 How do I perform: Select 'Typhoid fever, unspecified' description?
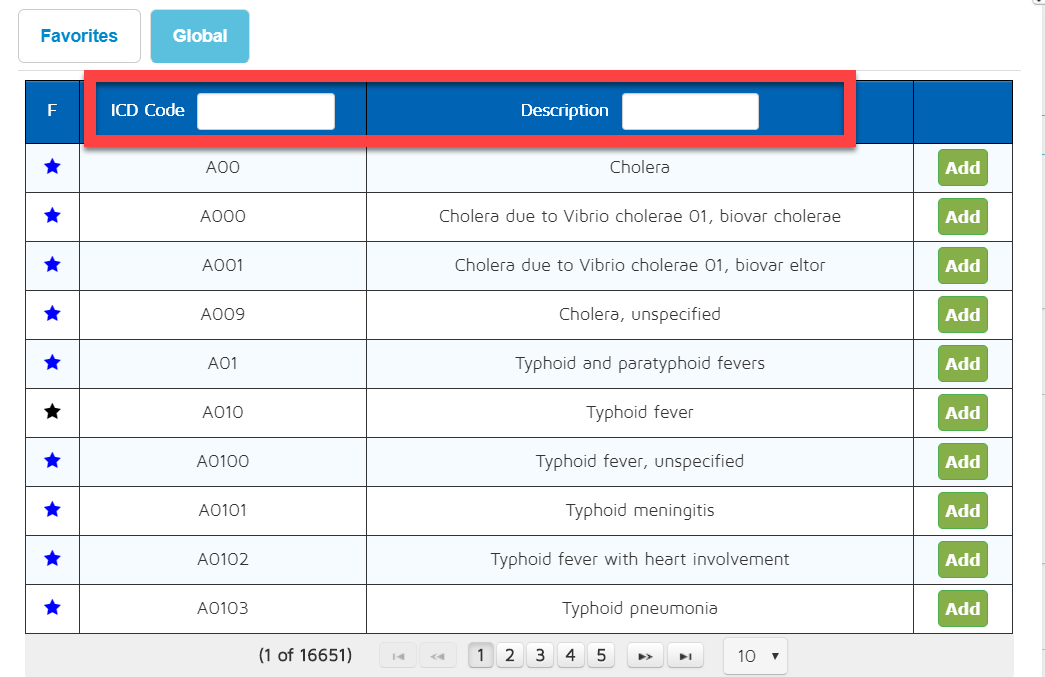[x=640, y=461]
